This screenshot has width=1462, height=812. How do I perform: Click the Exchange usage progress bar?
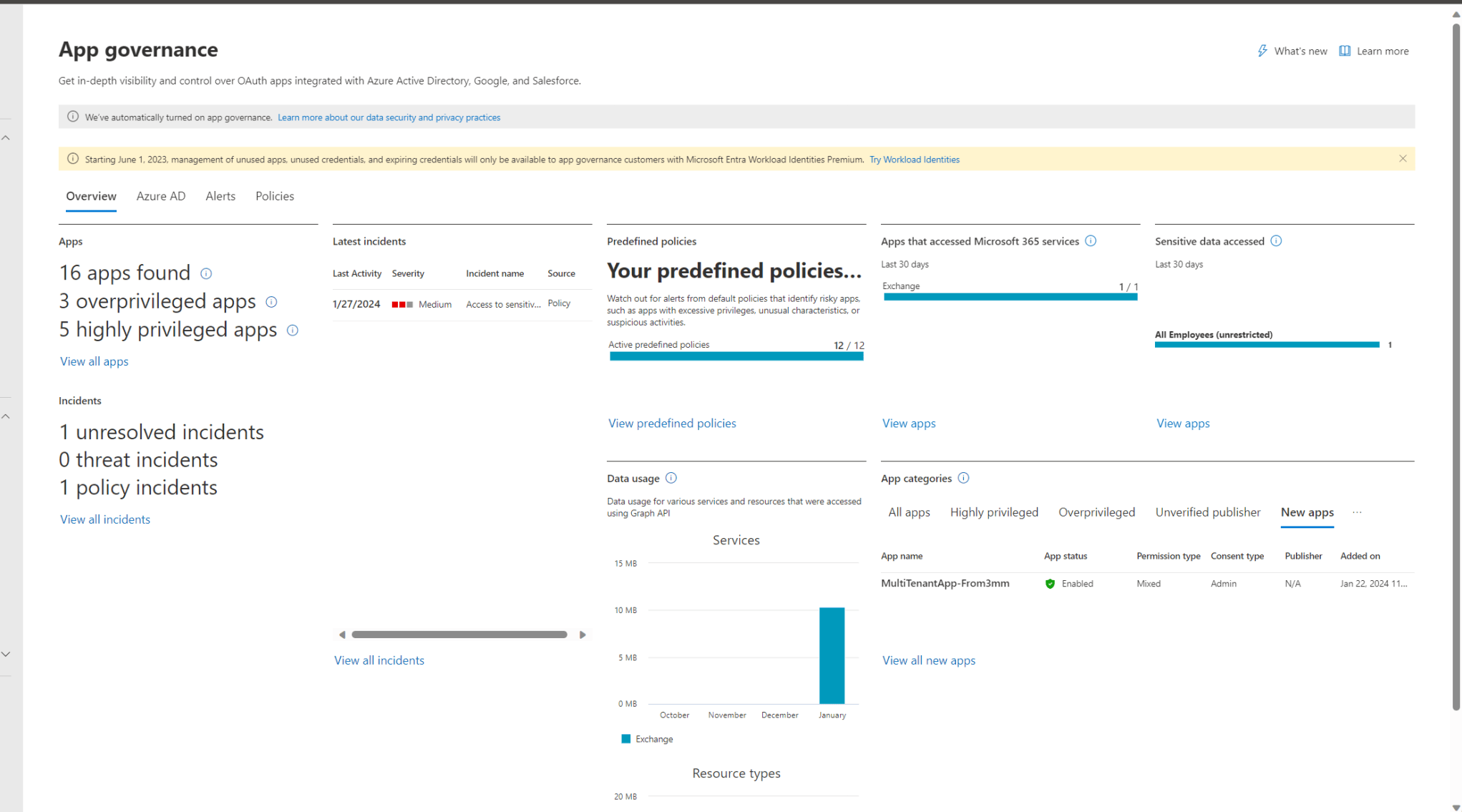click(1010, 297)
